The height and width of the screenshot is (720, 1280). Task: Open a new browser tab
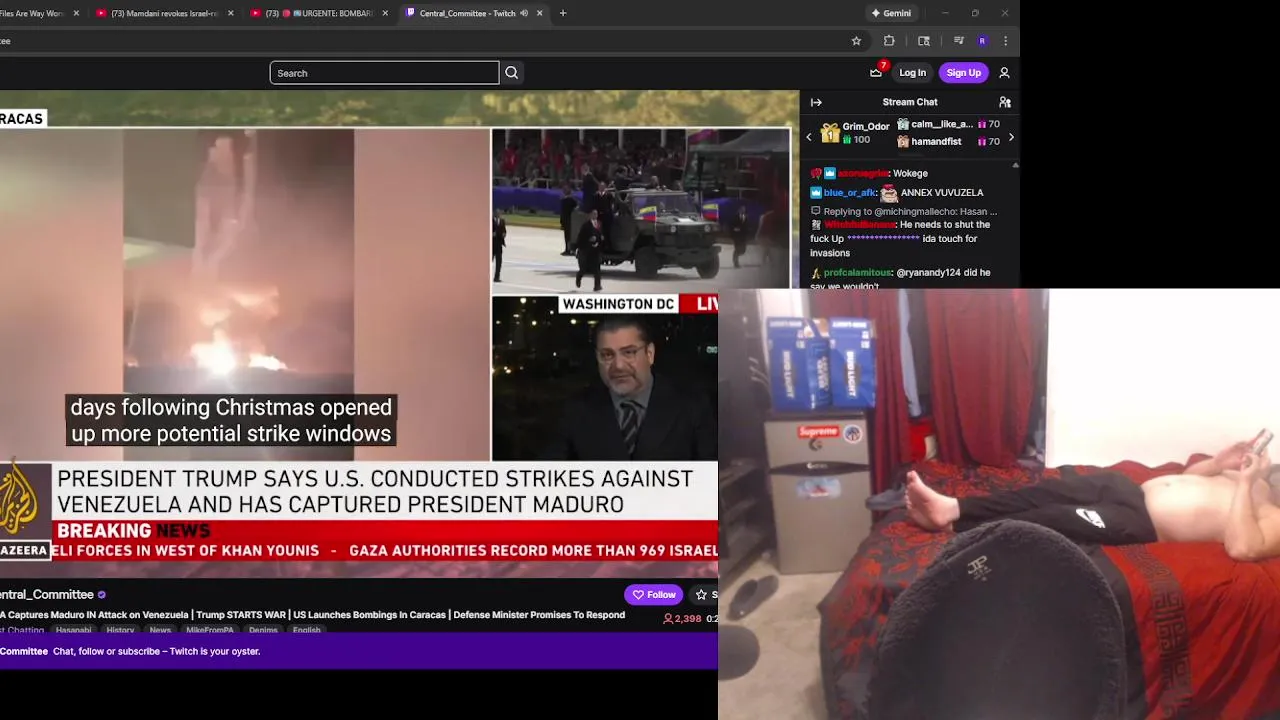pyautogui.click(x=563, y=13)
